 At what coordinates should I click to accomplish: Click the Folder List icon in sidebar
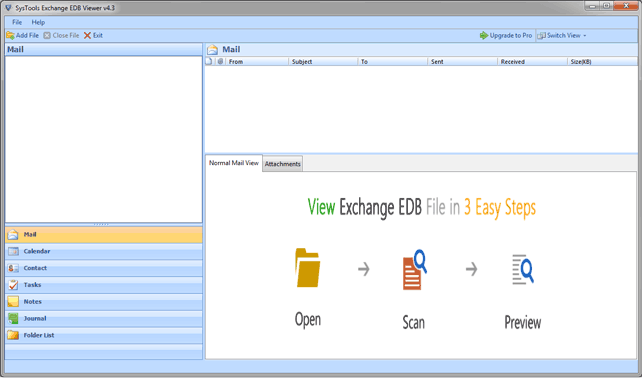click(13, 335)
